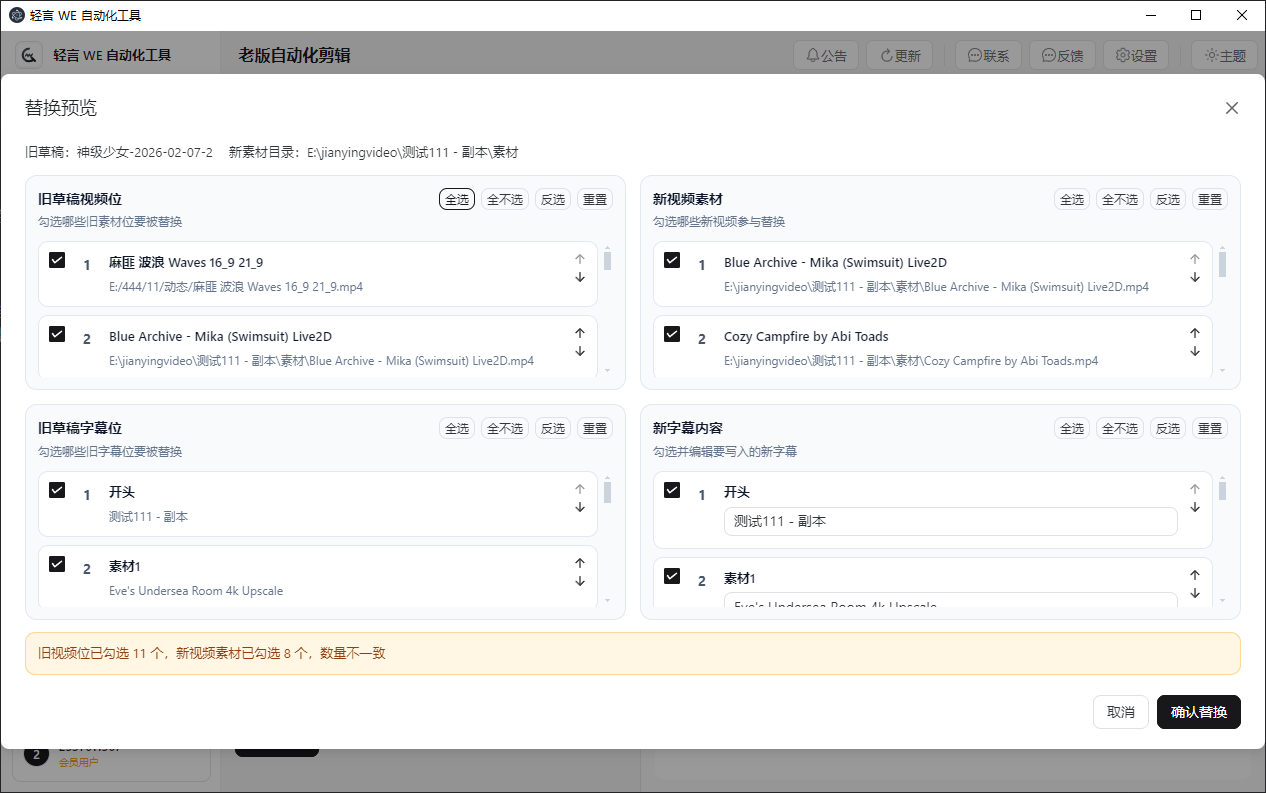The width and height of the screenshot is (1266, 793).
Task: Move new Cozy Campfire material down
Action: [x=1194, y=351]
